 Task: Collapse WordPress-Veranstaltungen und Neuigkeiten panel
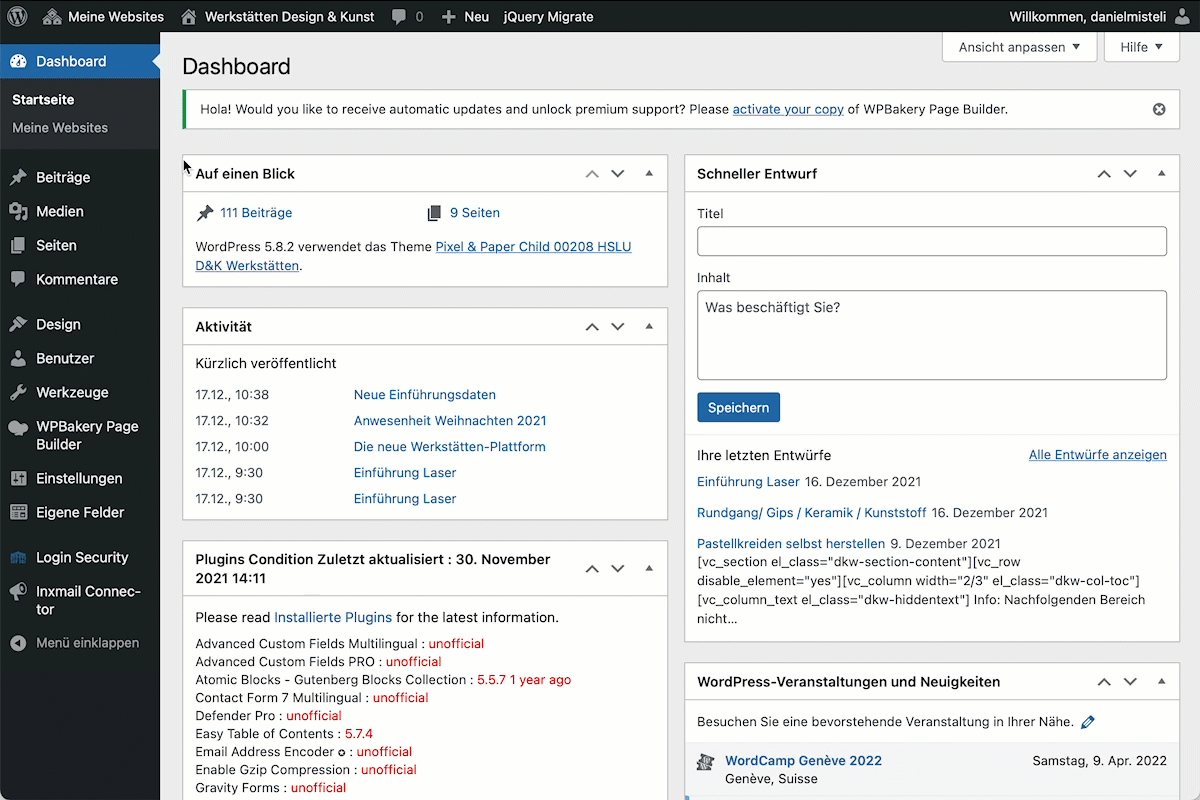point(1161,681)
